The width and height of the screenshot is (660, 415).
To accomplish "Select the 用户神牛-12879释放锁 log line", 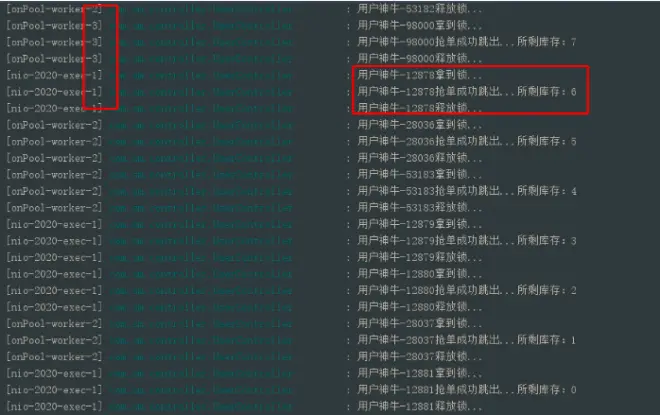I will [x=420, y=257].
